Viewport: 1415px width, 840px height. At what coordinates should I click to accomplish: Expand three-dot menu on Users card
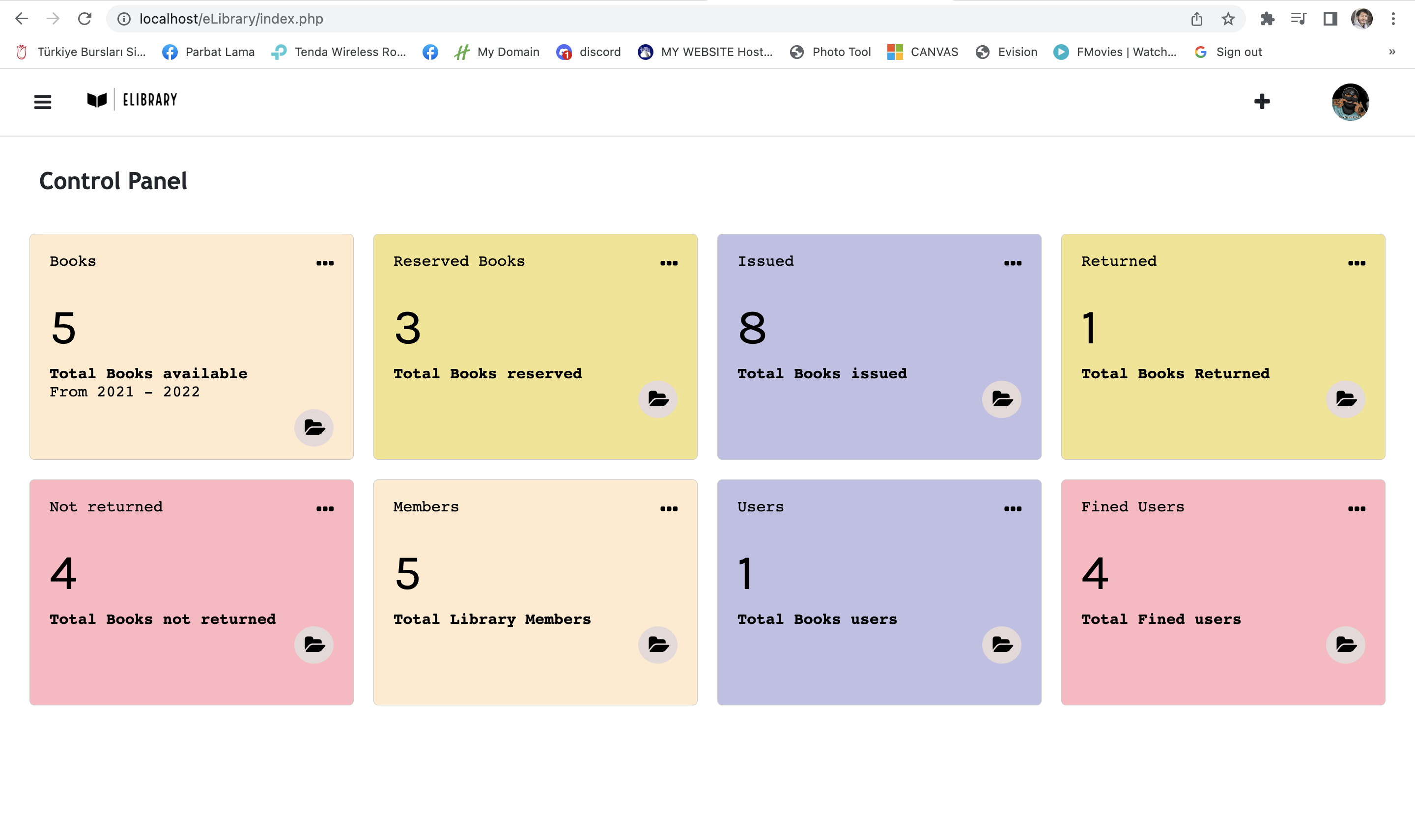(1013, 509)
